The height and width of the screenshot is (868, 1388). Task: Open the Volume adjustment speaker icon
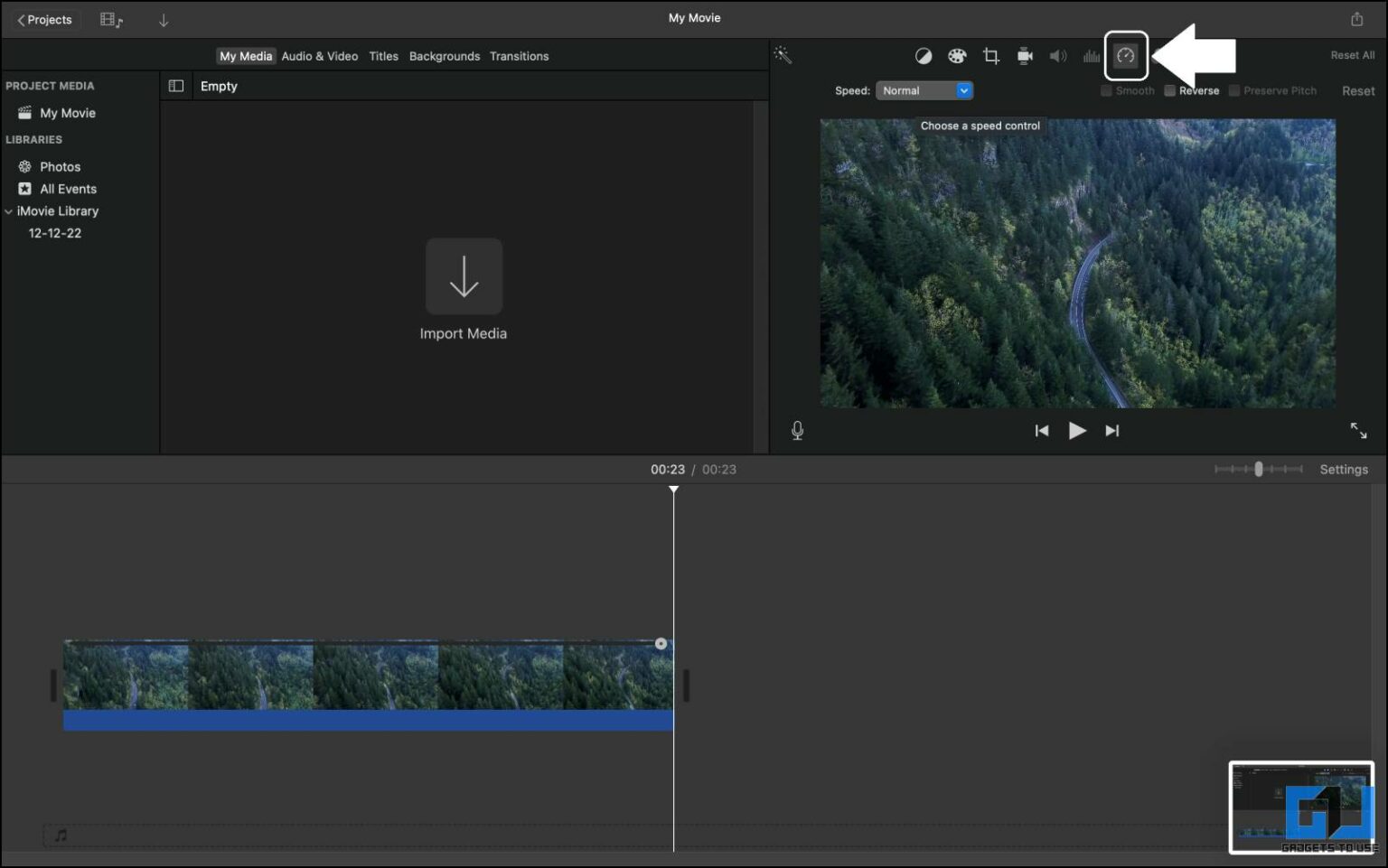pos(1057,55)
